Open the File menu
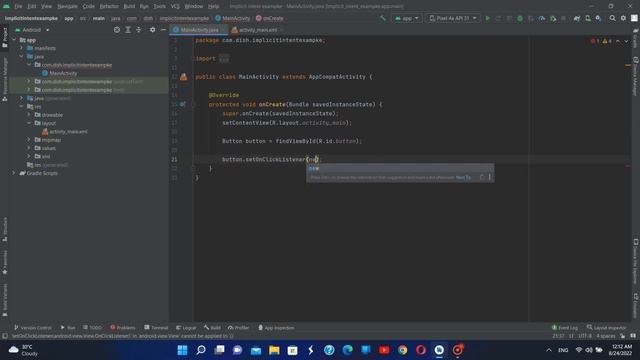The width and height of the screenshot is (640, 360). (x=18, y=6)
